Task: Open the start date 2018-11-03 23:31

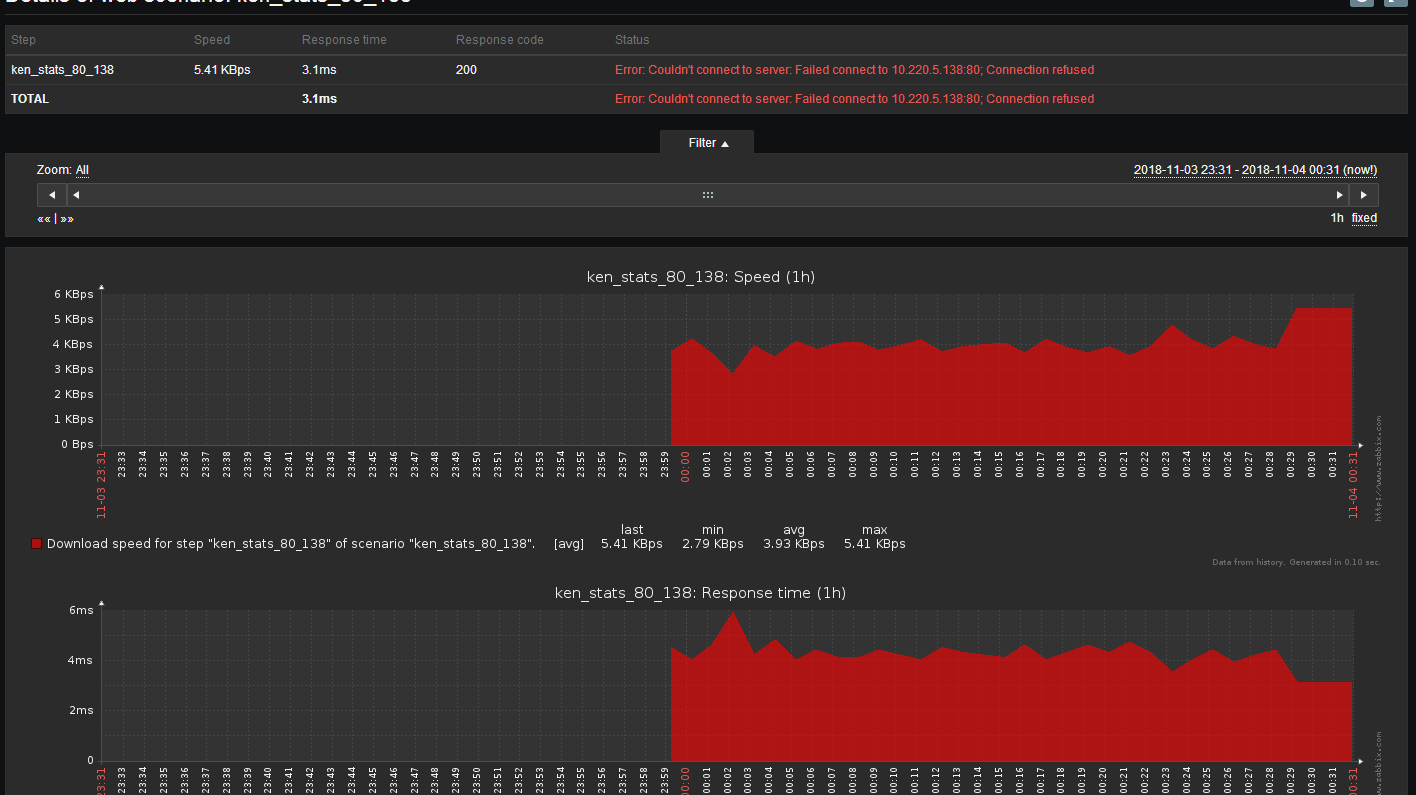Action: [x=1182, y=170]
